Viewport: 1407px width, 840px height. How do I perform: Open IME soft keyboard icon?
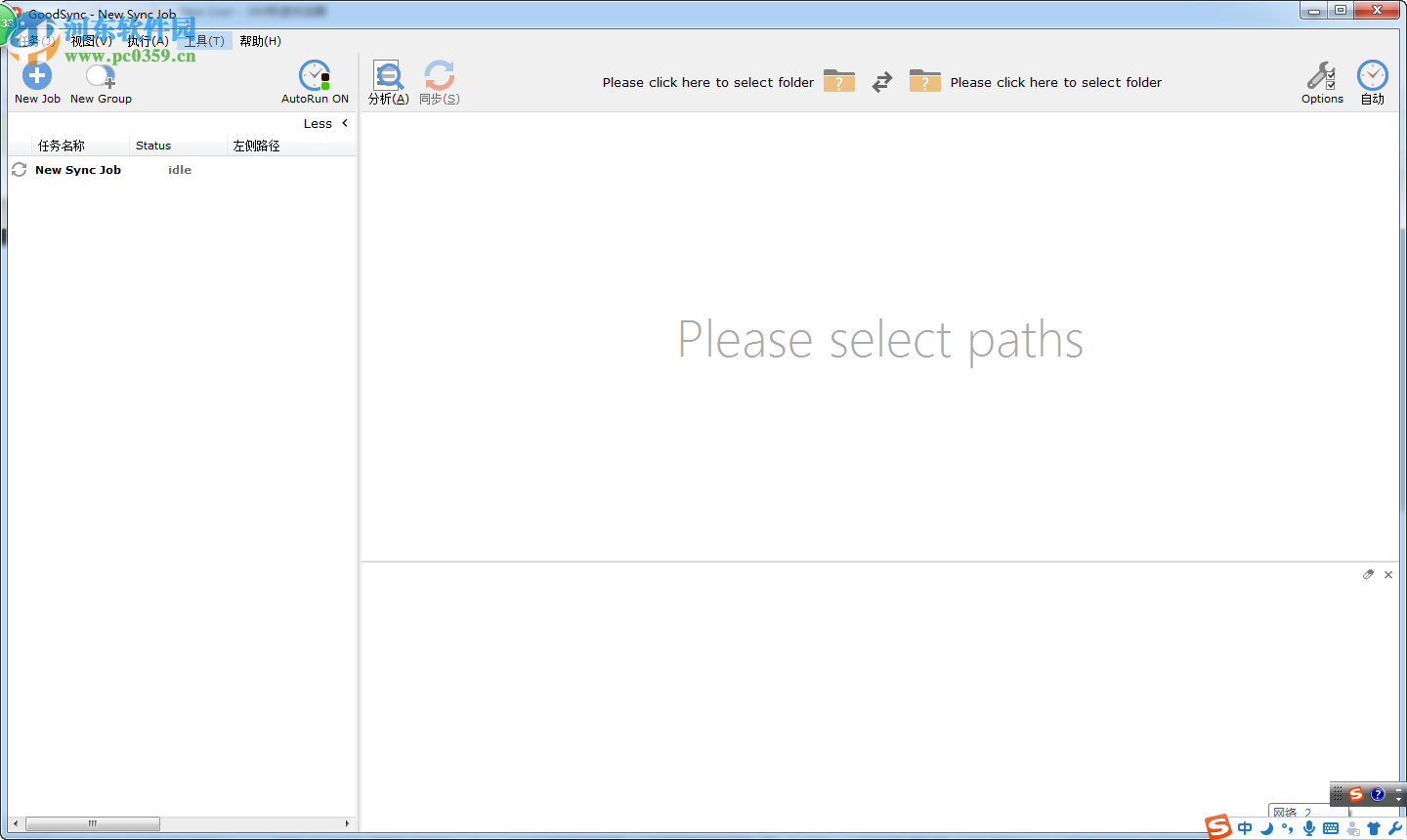point(1331,828)
